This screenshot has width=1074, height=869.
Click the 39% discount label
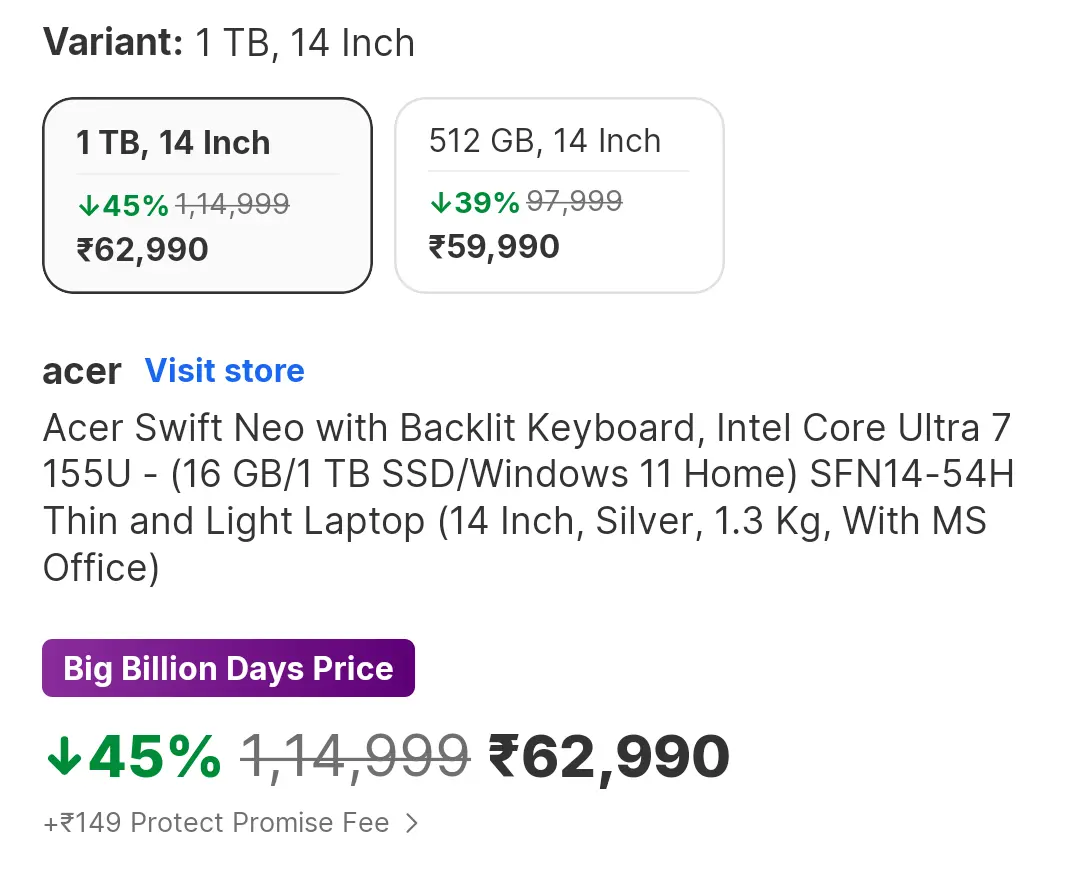click(x=487, y=203)
